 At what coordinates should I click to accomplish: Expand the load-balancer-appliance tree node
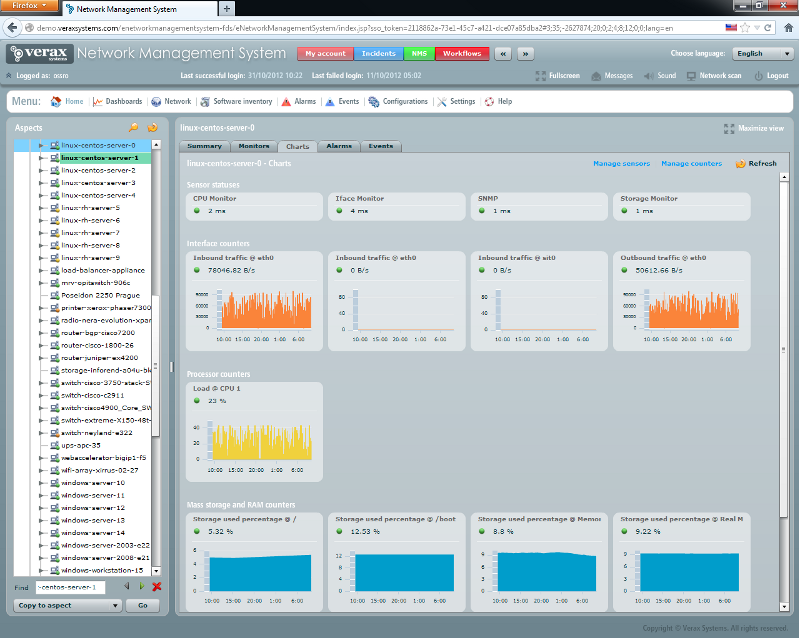coord(41,270)
